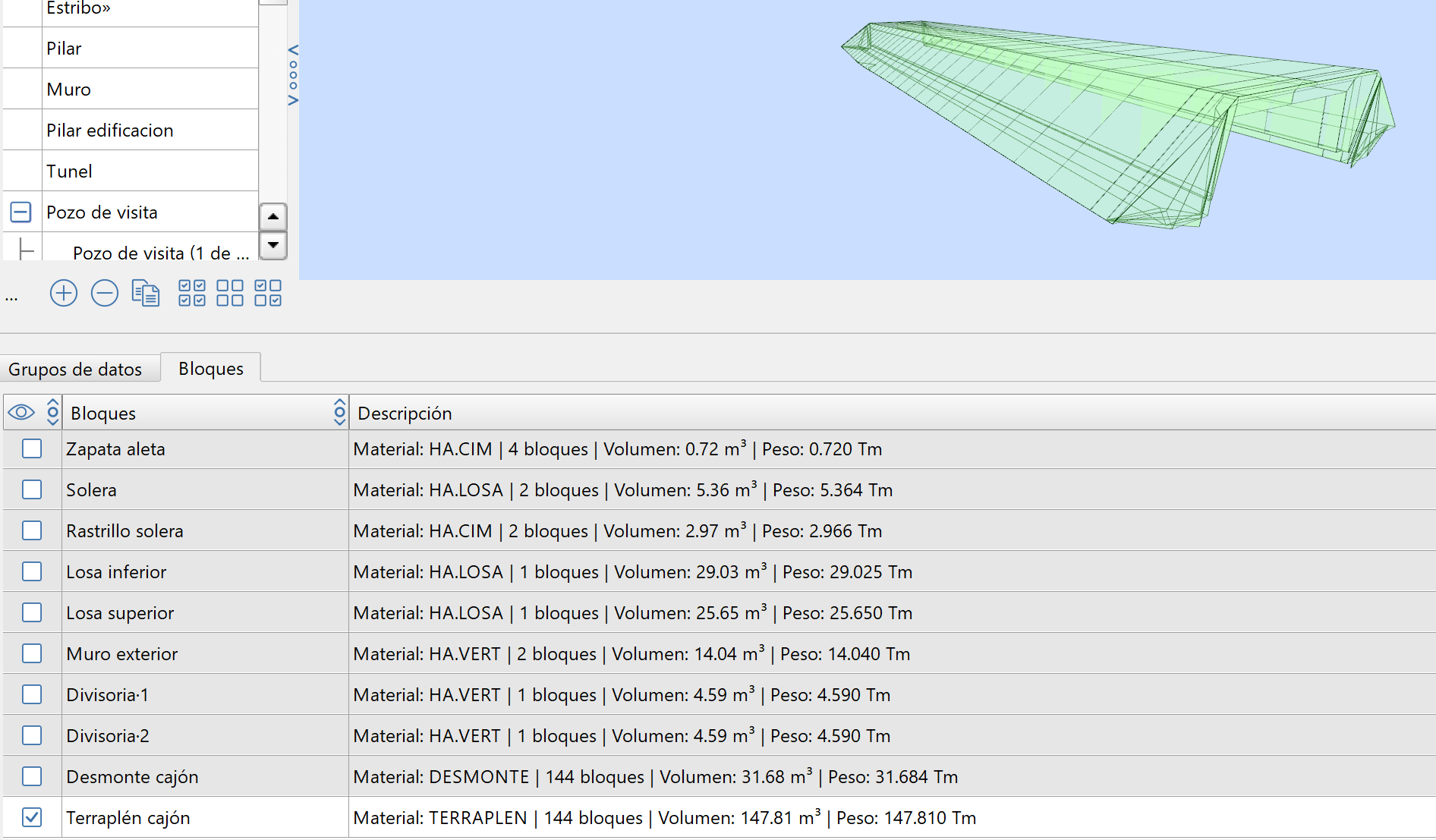Enable the Zapata aleta checkbox
The height and width of the screenshot is (840, 1436).
tap(32, 448)
